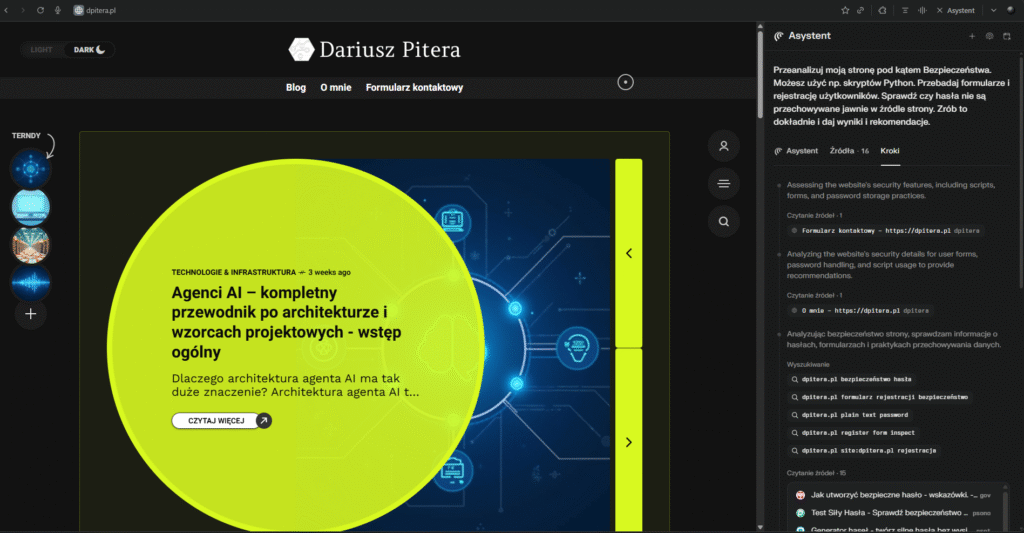The height and width of the screenshot is (533, 1024).
Task: Click the CZYTAJ WIĘCEJ button
Action: click(221, 421)
